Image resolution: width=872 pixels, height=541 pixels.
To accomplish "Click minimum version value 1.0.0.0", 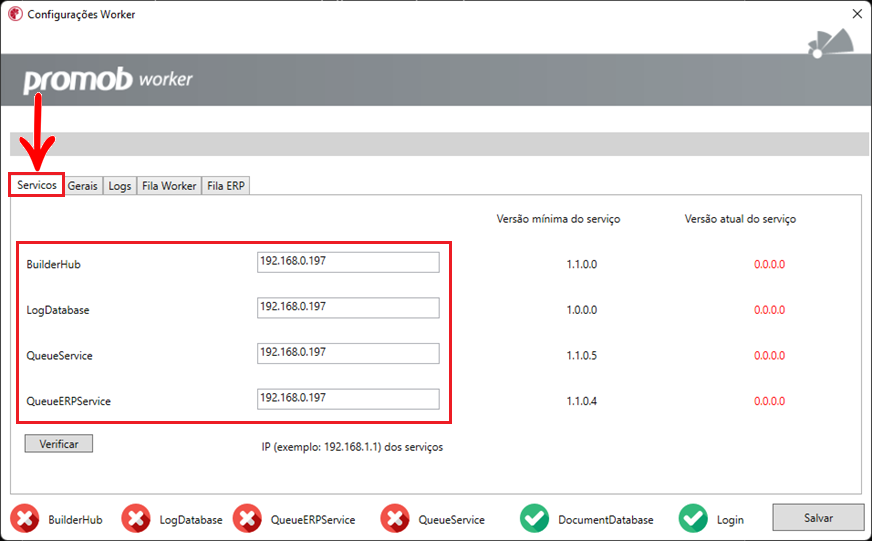I will pyautogui.click(x=582, y=310).
